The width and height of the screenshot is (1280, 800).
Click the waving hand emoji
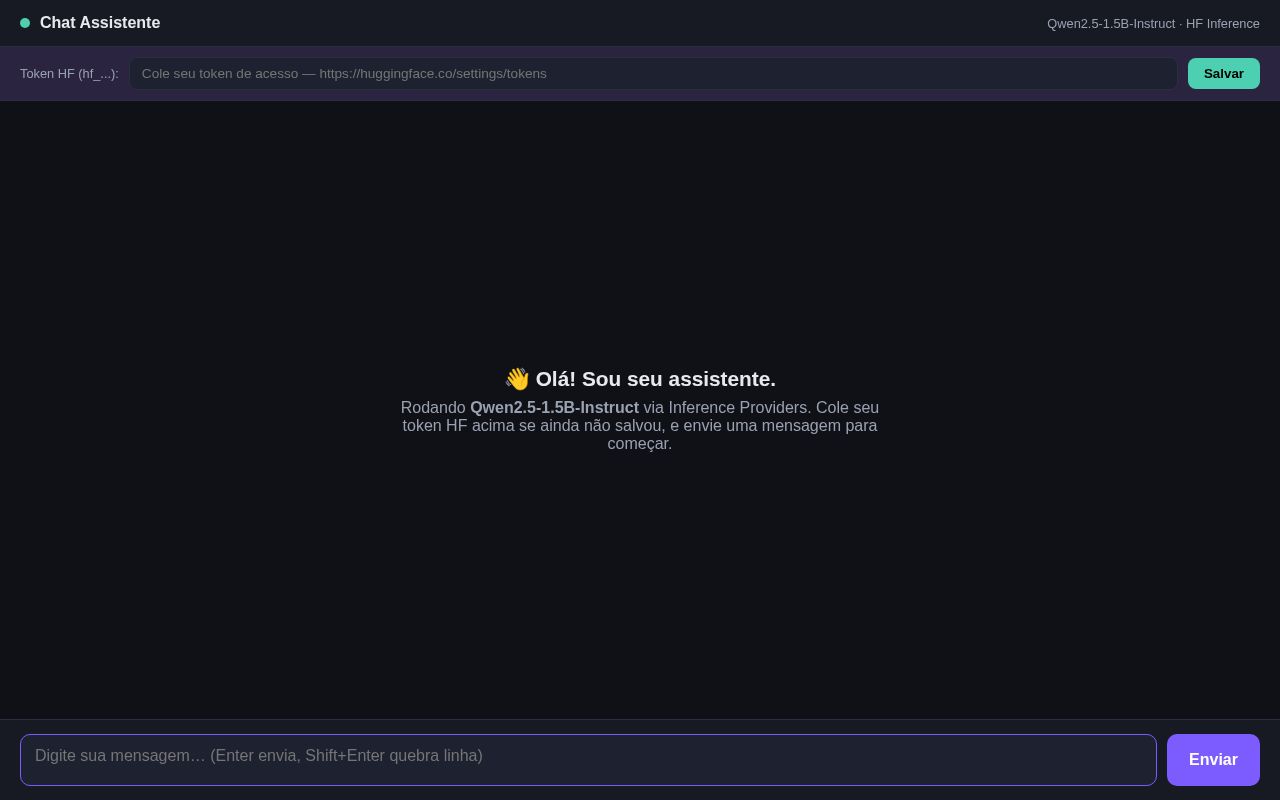[517, 379]
